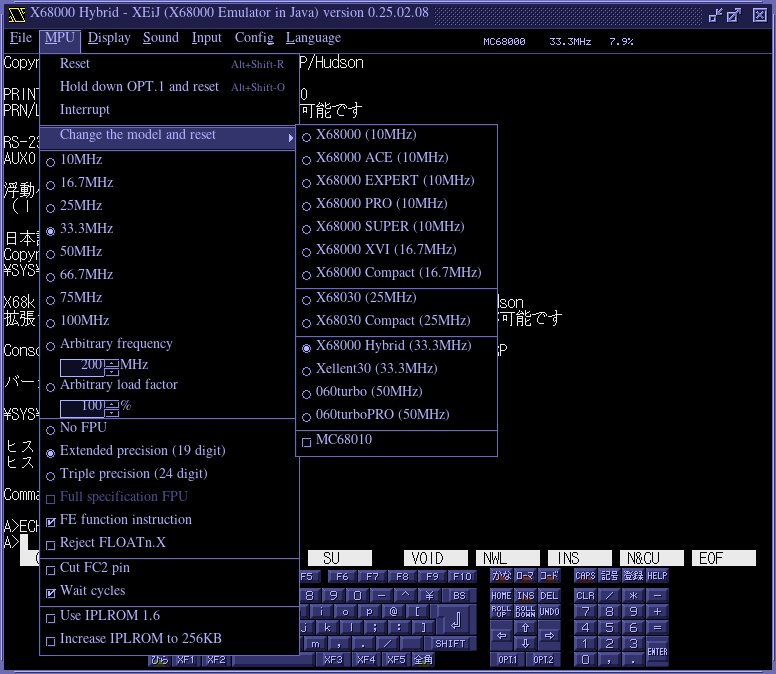Click the shrink-window icon in title bar
This screenshot has height=674, width=776.
(716, 15)
